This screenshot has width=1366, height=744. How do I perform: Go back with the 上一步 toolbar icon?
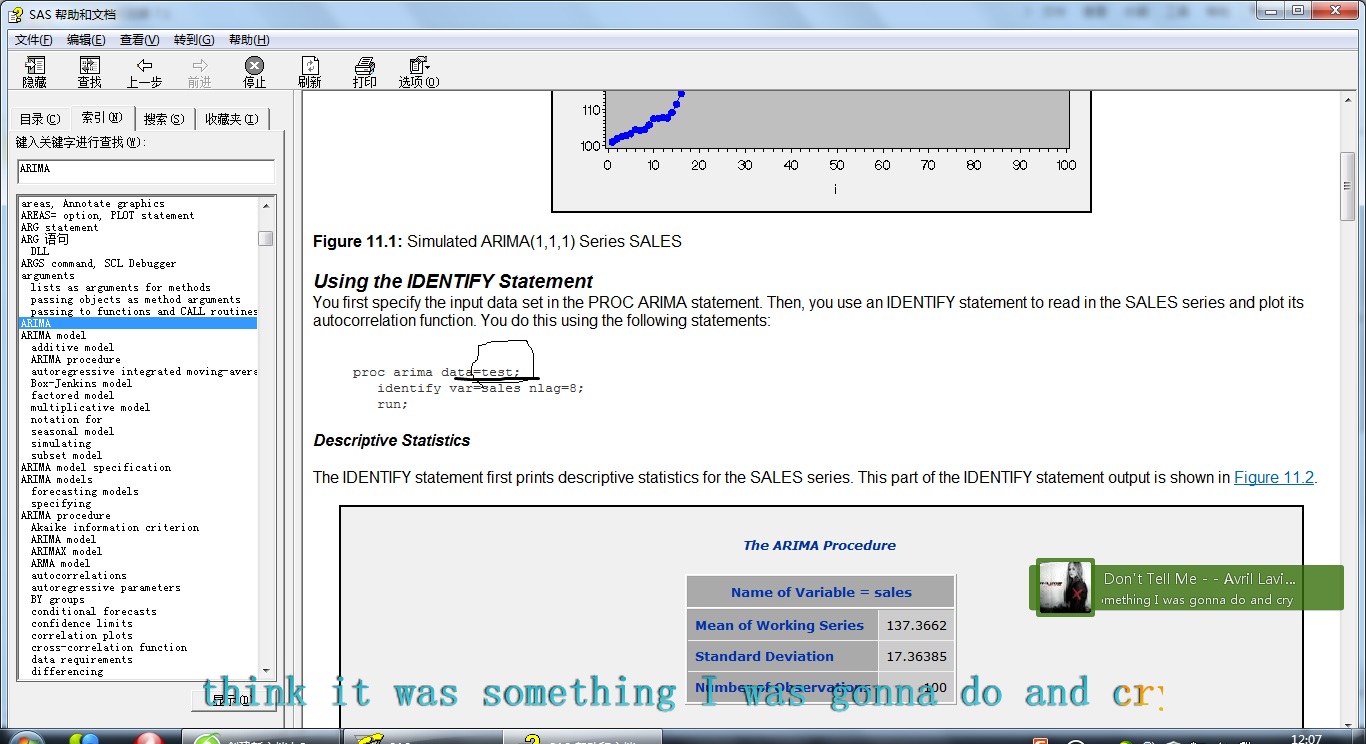pos(144,72)
